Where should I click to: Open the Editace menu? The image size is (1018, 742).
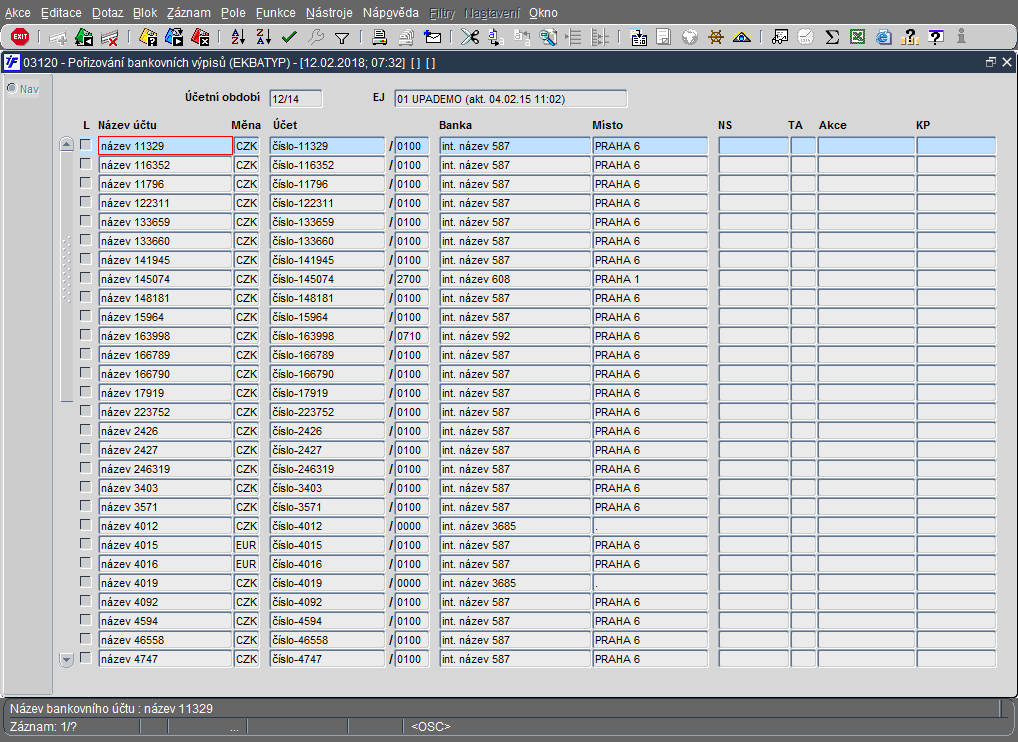click(61, 12)
